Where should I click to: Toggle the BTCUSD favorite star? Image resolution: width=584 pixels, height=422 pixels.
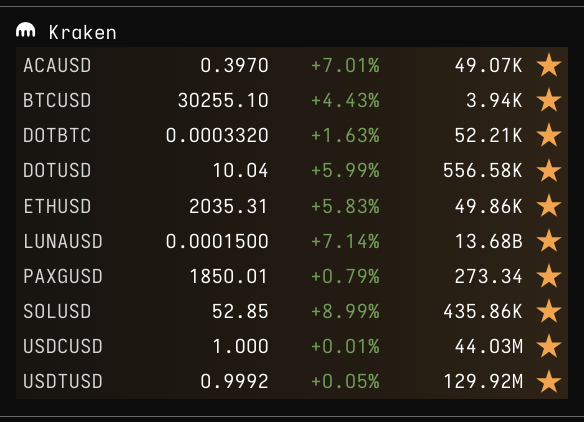tap(549, 100)
